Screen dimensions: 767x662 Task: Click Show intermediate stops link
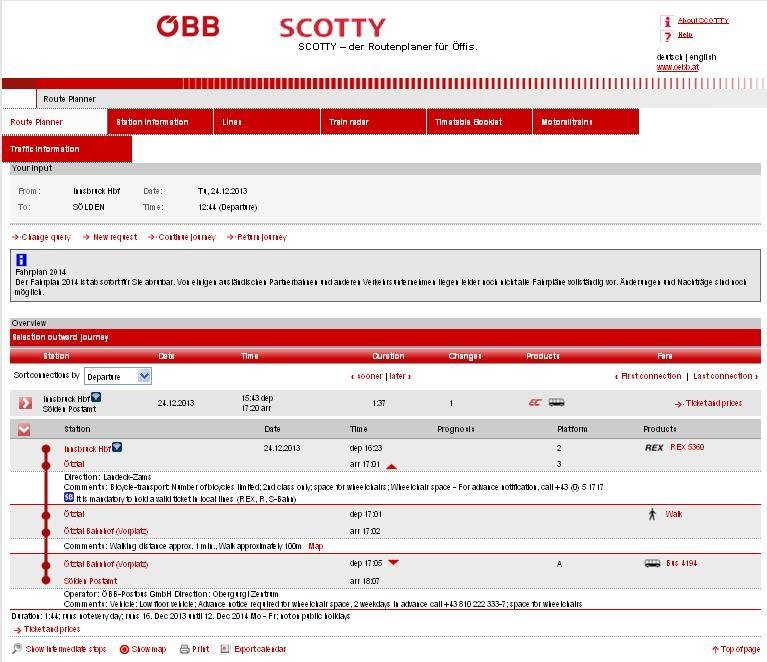[x=66, y=649]
